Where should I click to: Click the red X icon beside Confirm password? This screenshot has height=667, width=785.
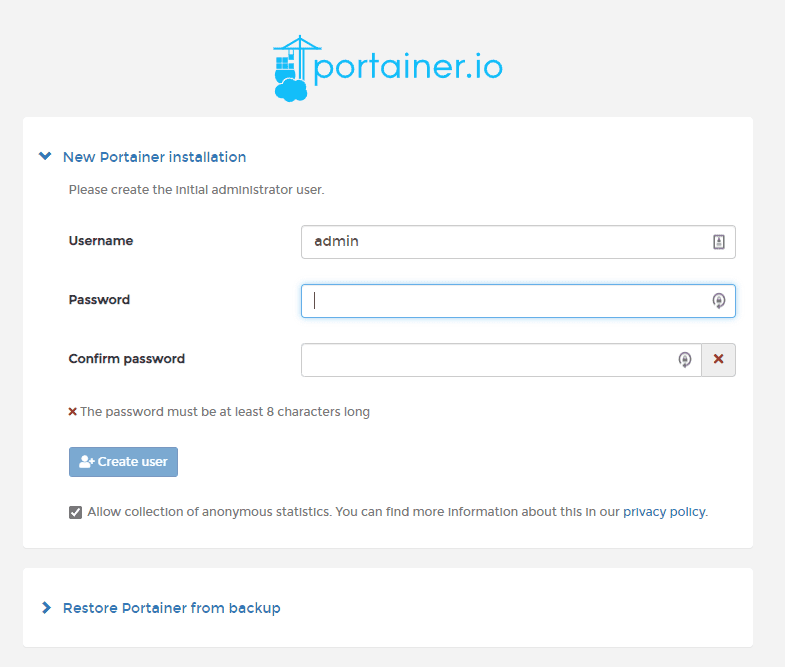point(718,360)
